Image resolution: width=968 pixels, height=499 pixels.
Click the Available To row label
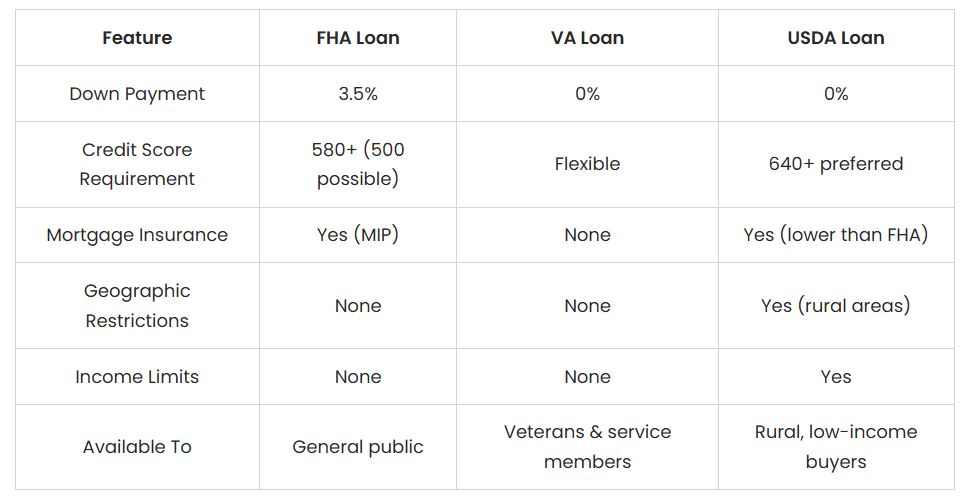(x=137, y=447)
